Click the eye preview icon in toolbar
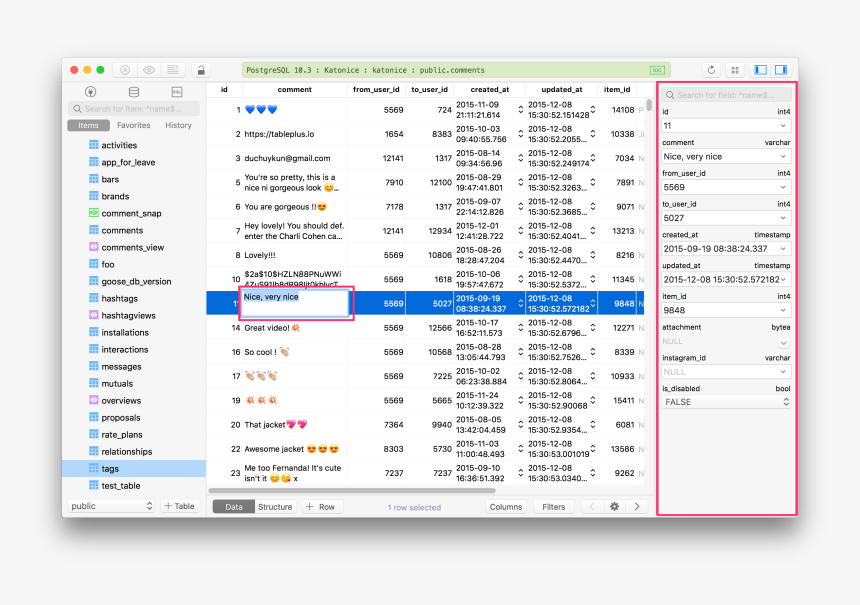This screenshot has width=860, height=605. [x=149, y=70]
